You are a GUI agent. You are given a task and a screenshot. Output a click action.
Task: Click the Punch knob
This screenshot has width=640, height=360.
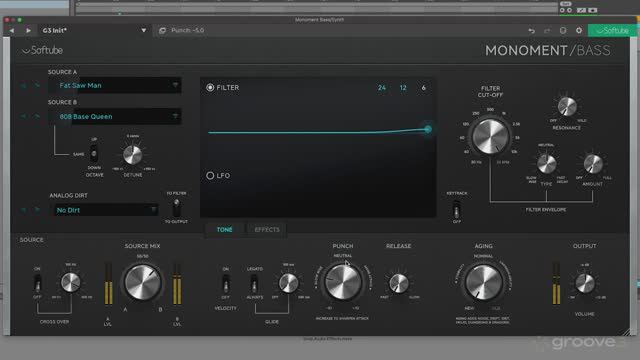(x=343, y=282)
